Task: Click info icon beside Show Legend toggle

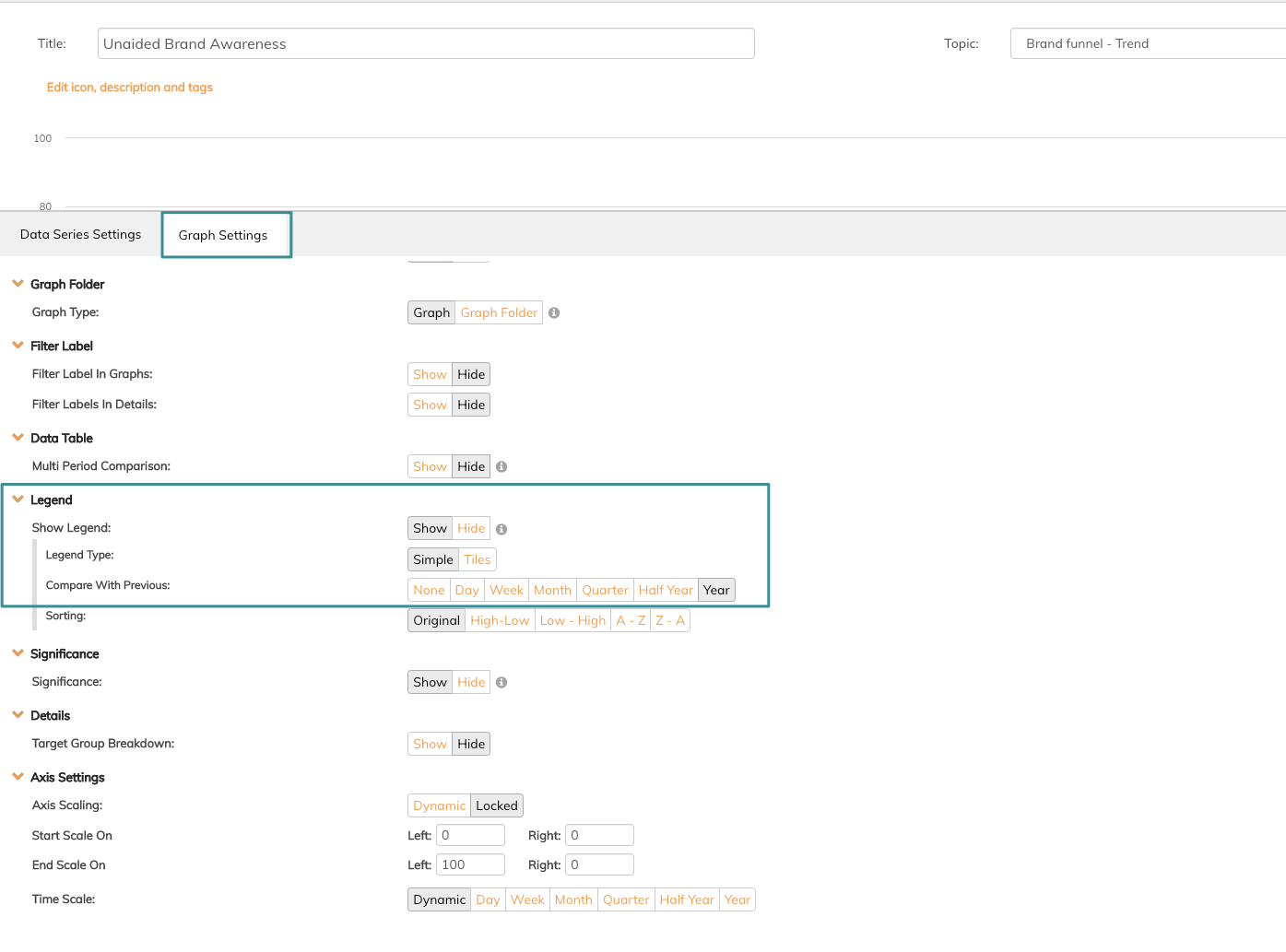Action: coord(501,529)
